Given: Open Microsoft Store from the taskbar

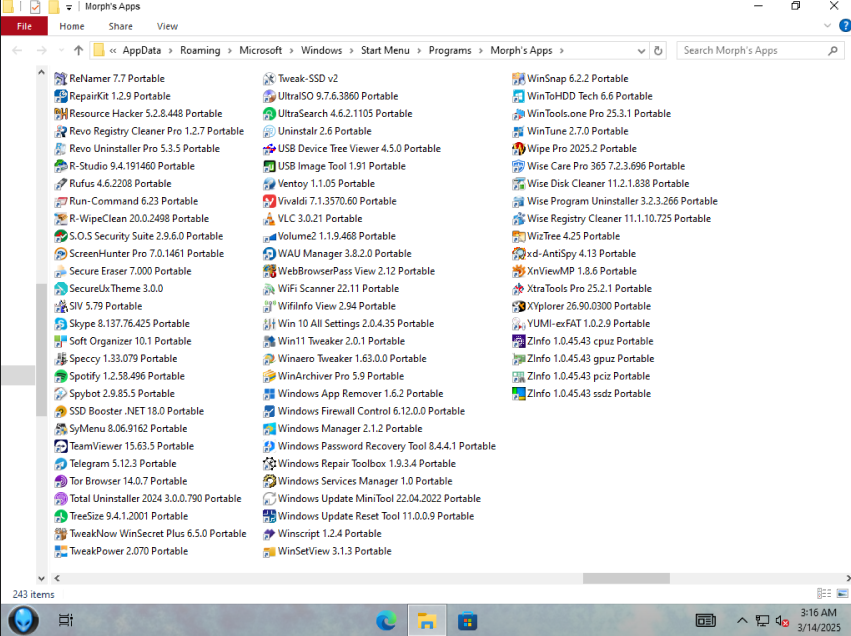Looking at the screenshot, I should pyautogui.click(x=467, y=620).
